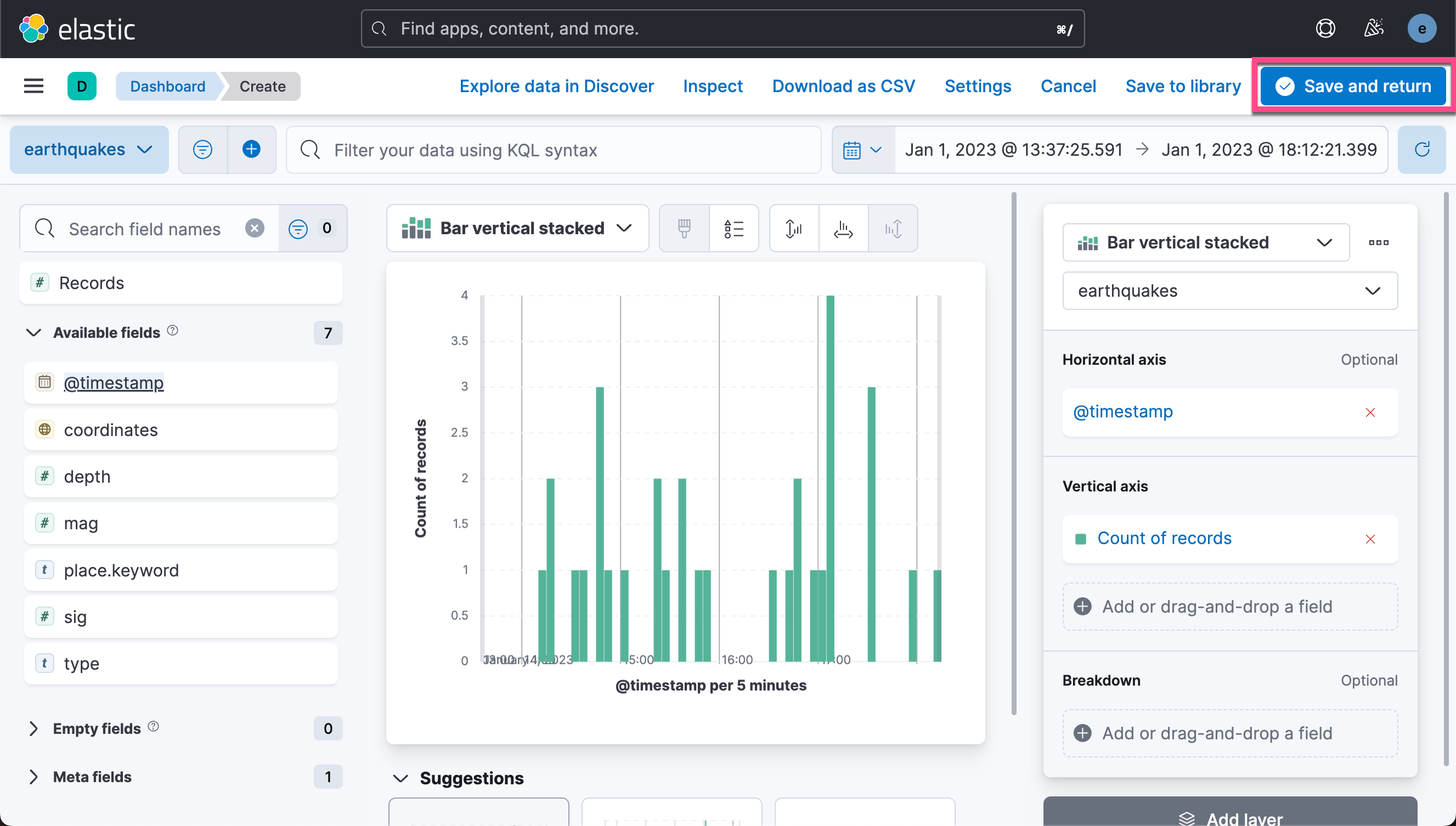Open the legend settings icon
This screenshot has width=1456, height=826.
click(x=733, y=229)
